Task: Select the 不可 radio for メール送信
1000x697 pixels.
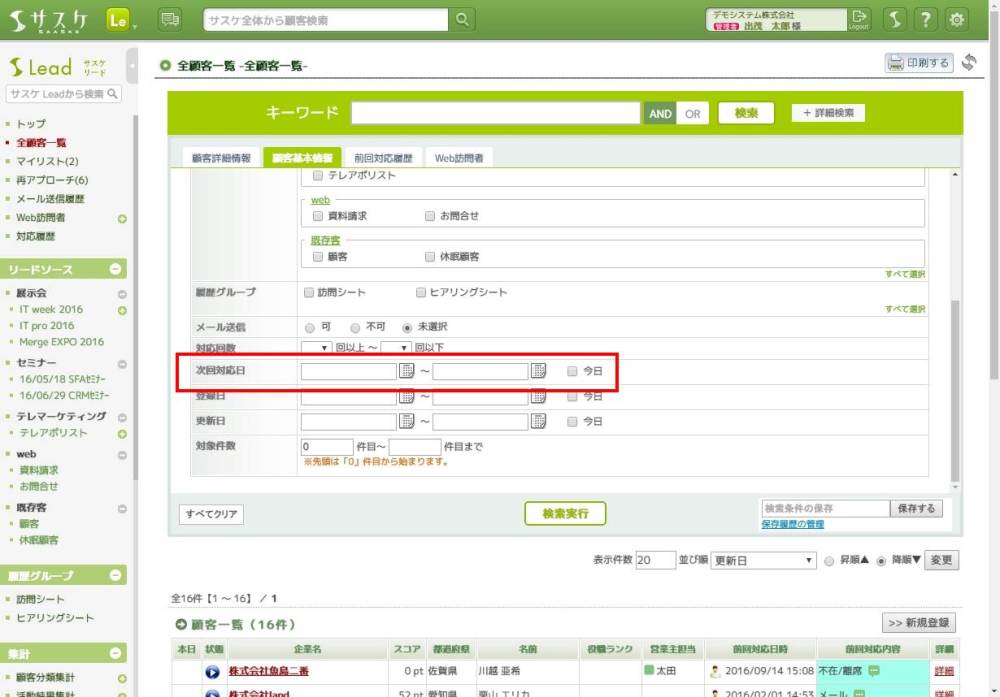Action: tap(355, 327)
